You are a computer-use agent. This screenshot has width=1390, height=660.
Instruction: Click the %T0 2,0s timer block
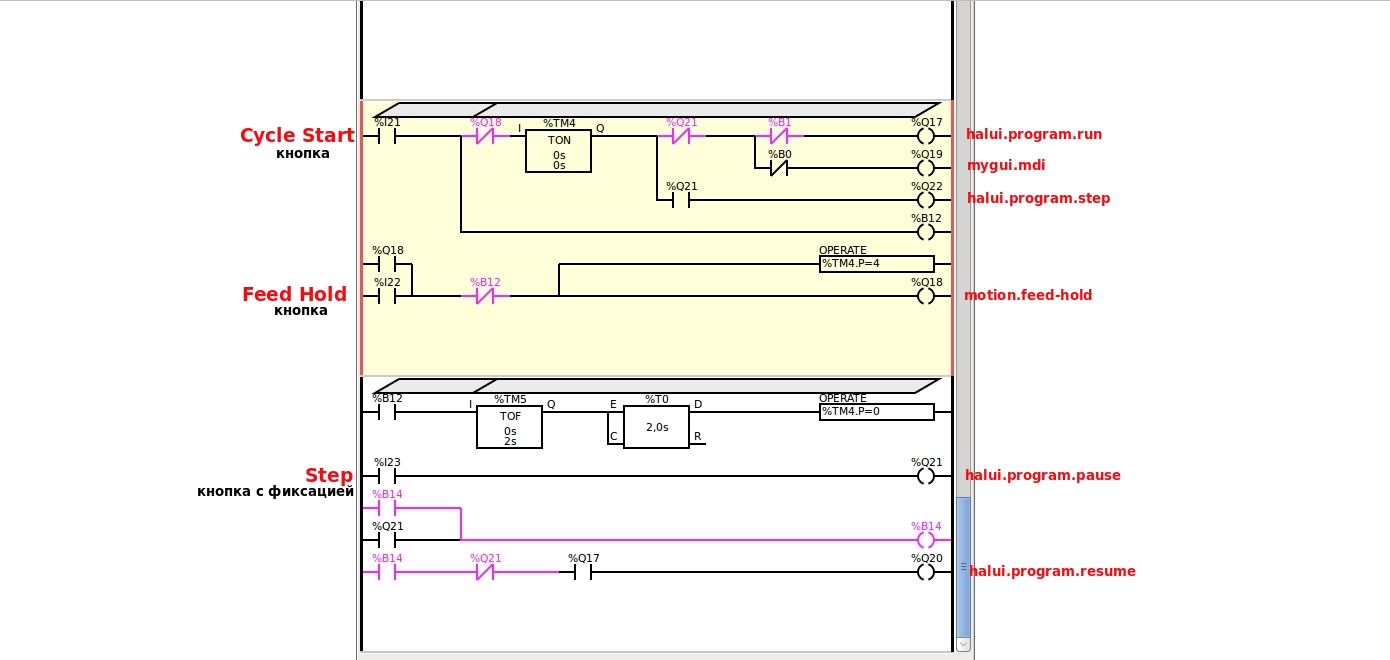tap(656, 427)
